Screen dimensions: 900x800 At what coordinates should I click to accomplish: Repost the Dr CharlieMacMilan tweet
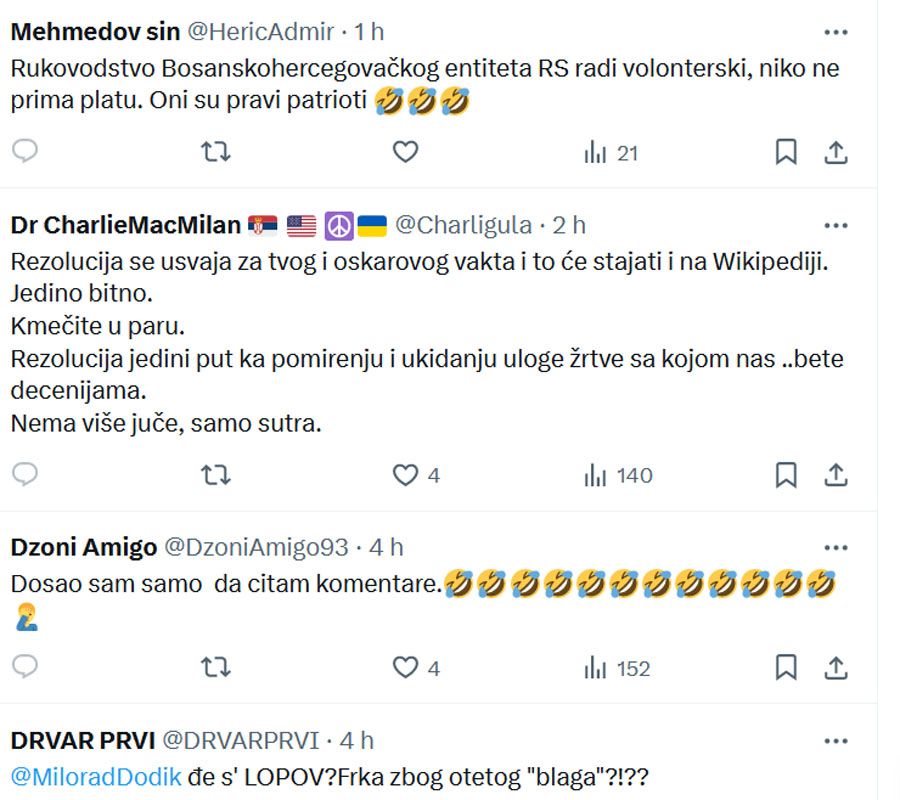(216, 475)
